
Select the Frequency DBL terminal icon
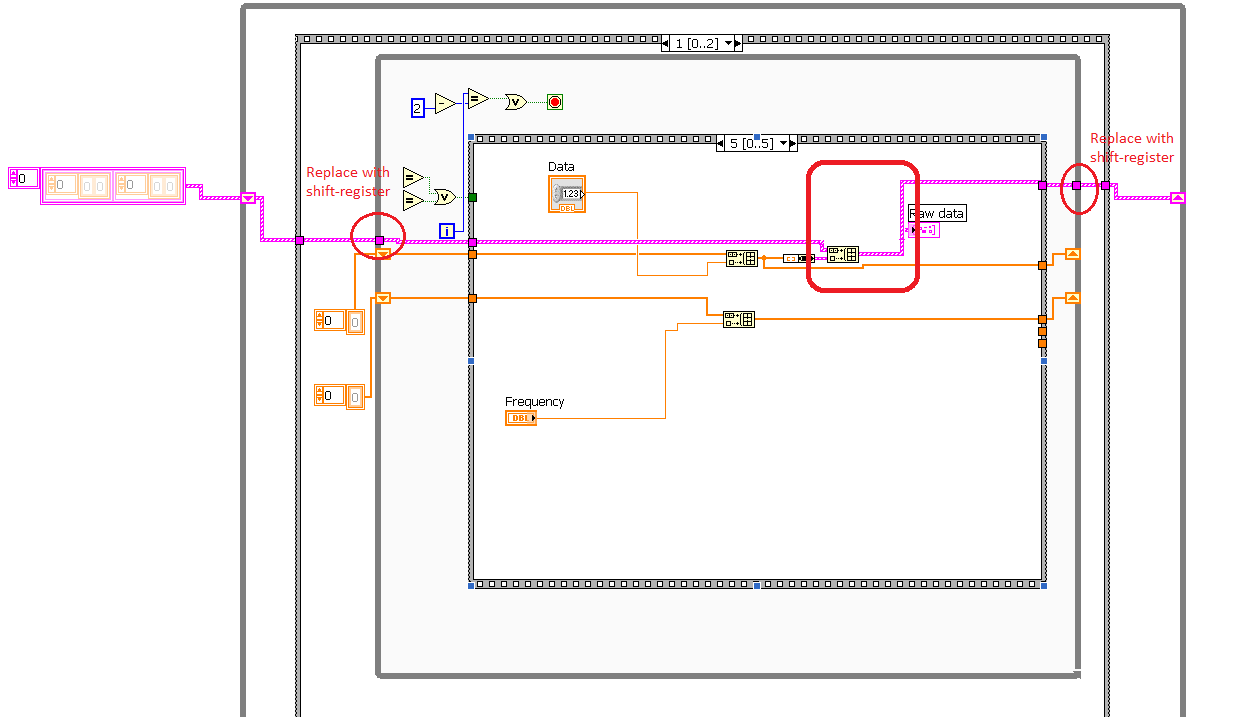coord(521,417)
